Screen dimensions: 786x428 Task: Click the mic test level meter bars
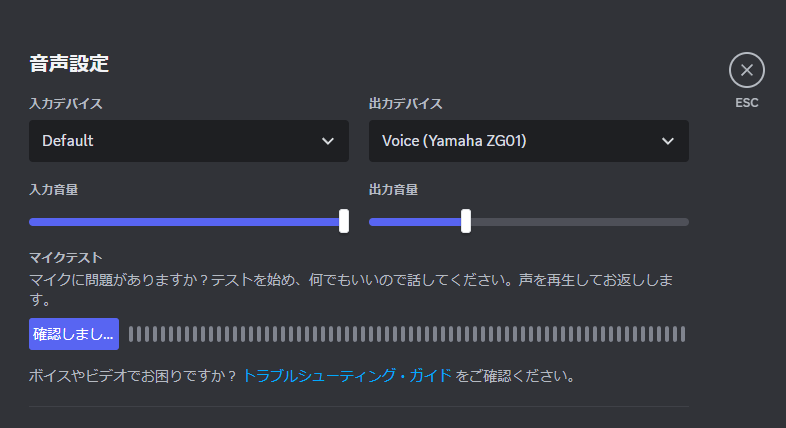405,334
